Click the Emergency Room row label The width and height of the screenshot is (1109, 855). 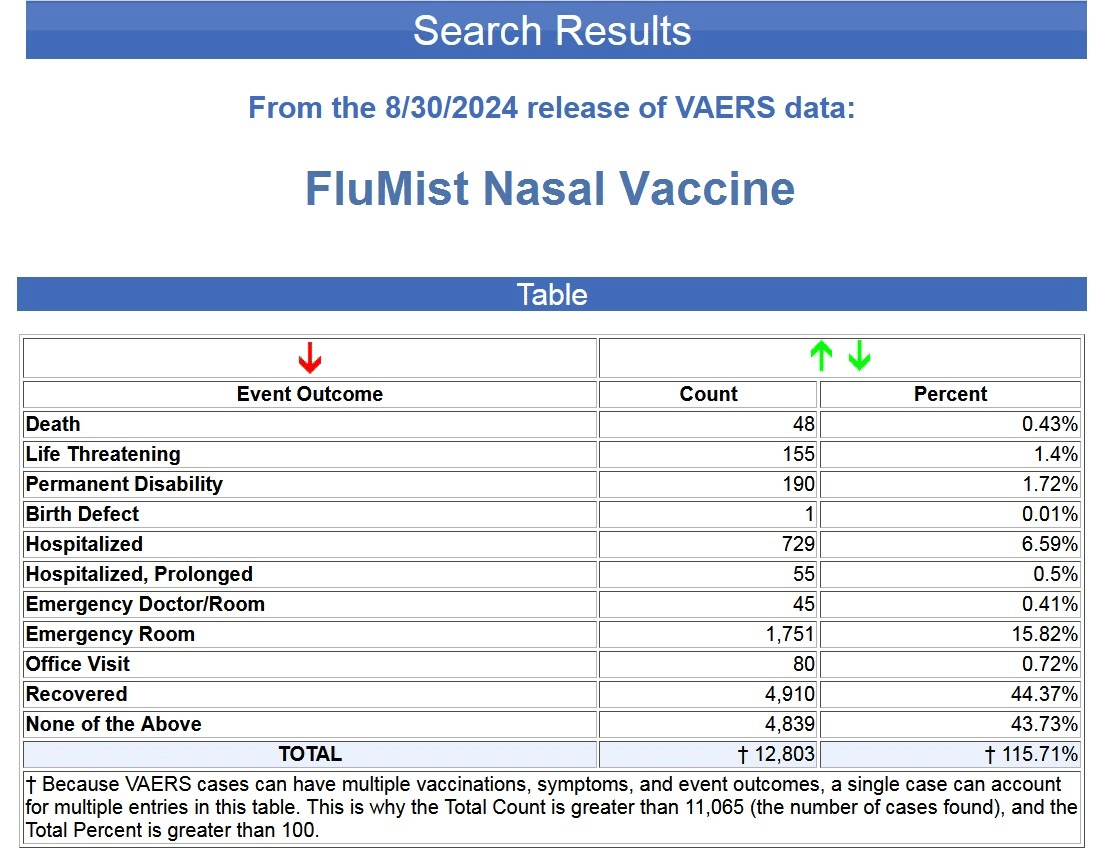coord(110,634)
